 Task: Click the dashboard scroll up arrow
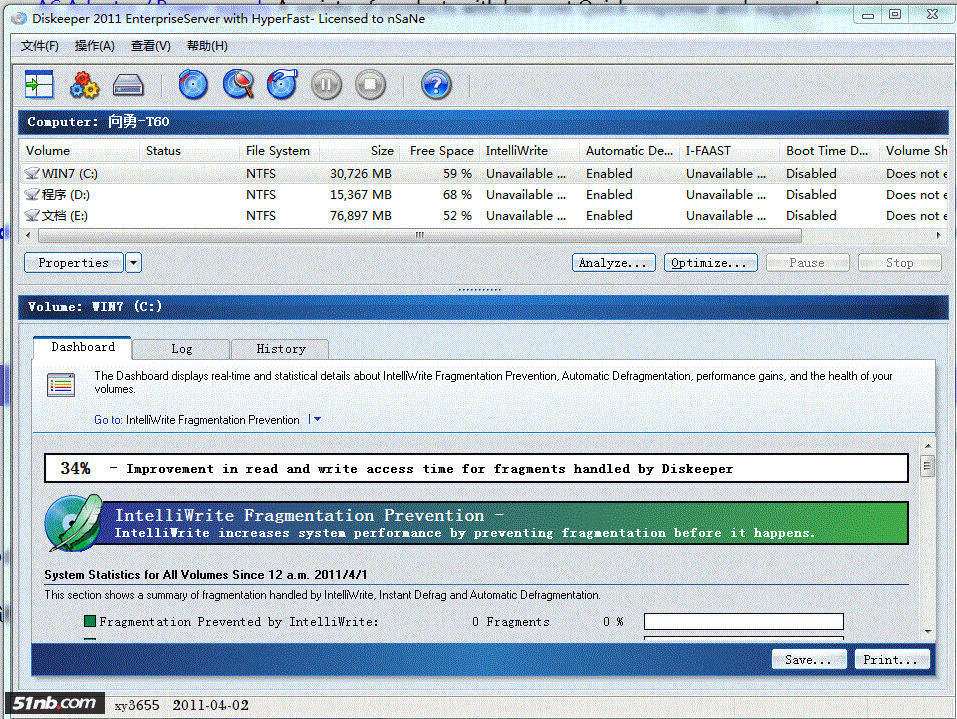[928, 446]
